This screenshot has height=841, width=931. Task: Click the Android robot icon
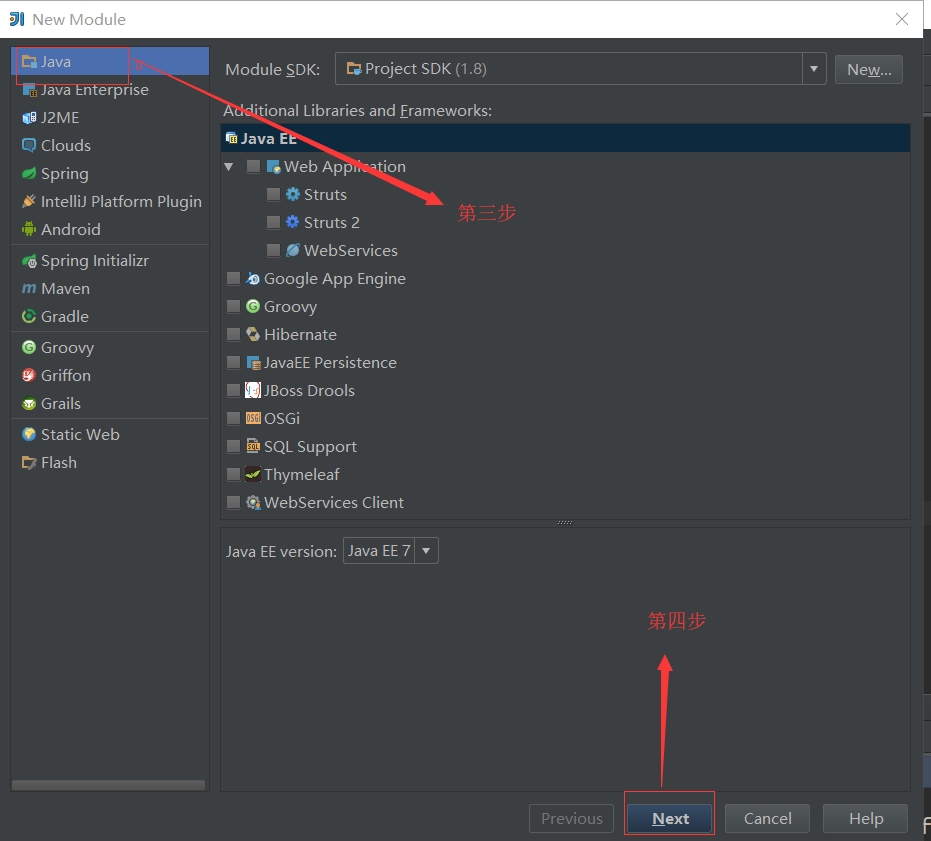[x=29, y=229]
